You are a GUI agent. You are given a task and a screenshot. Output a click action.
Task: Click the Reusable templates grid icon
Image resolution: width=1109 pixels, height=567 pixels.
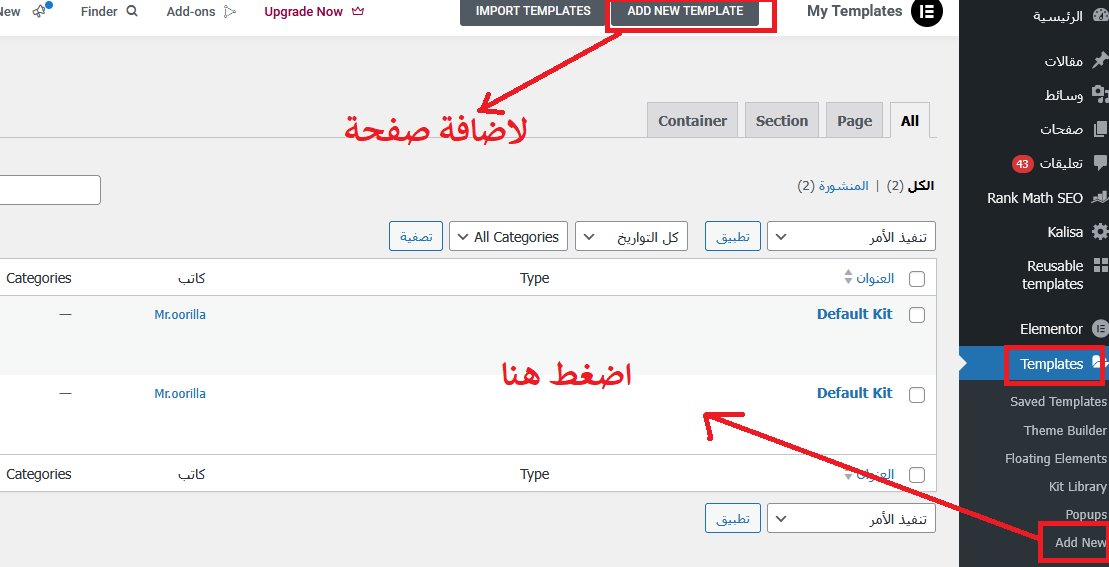pos(1100,265)
